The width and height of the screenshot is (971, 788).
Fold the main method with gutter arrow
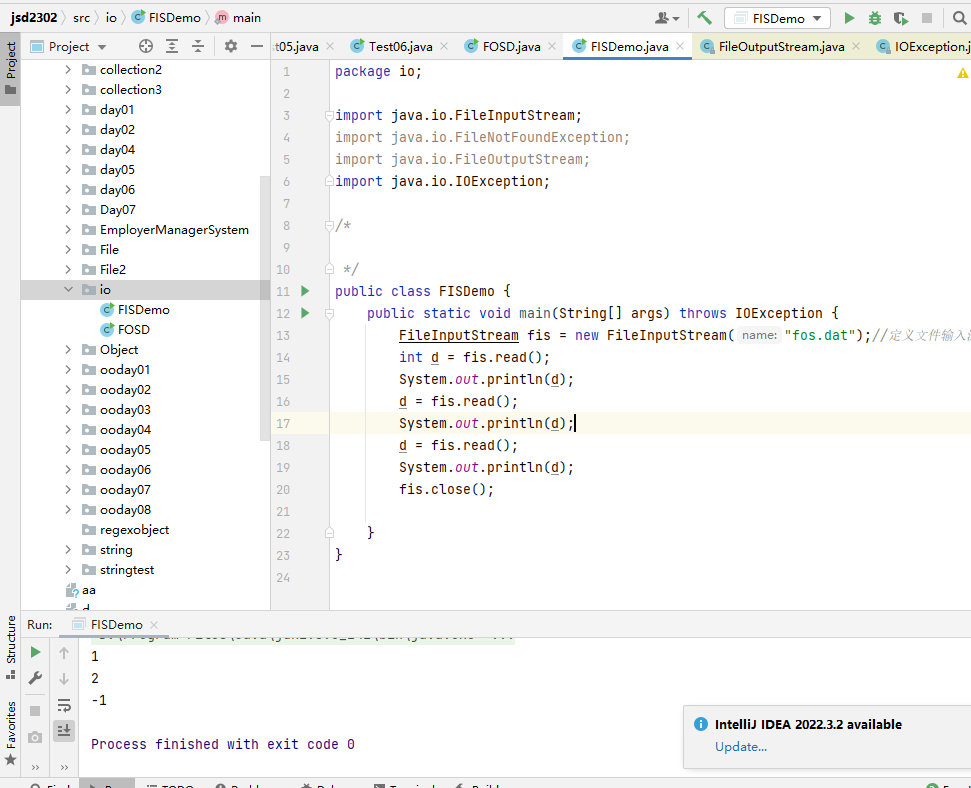329,313
